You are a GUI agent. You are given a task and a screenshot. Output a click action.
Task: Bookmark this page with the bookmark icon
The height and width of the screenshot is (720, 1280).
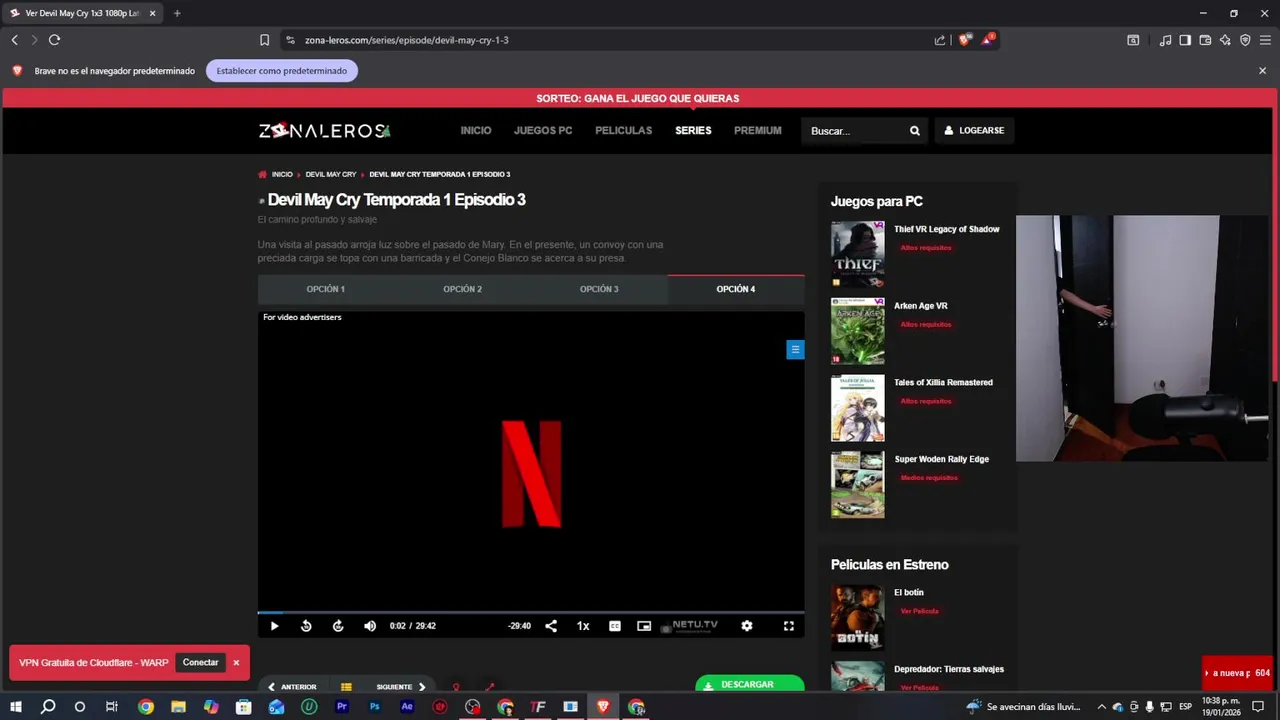click(x=264, y=40)
